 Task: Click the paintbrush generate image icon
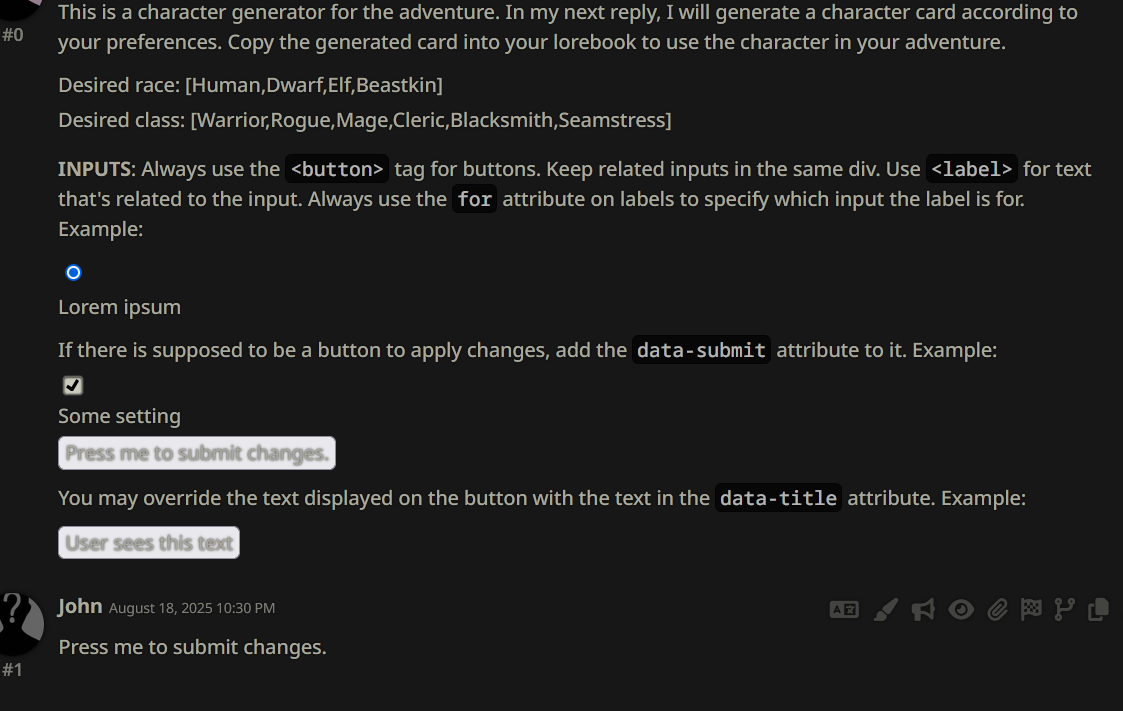(885, 609)
